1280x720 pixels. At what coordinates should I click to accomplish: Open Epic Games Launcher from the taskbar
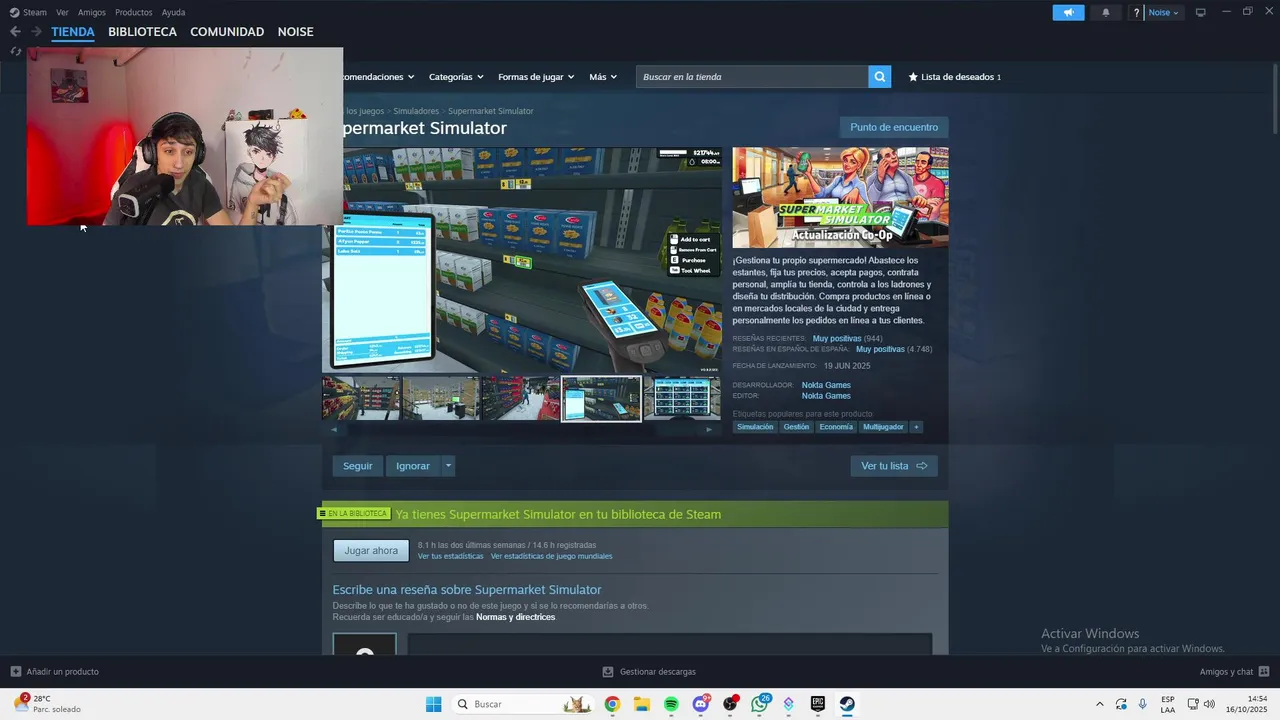coord(817,704)
